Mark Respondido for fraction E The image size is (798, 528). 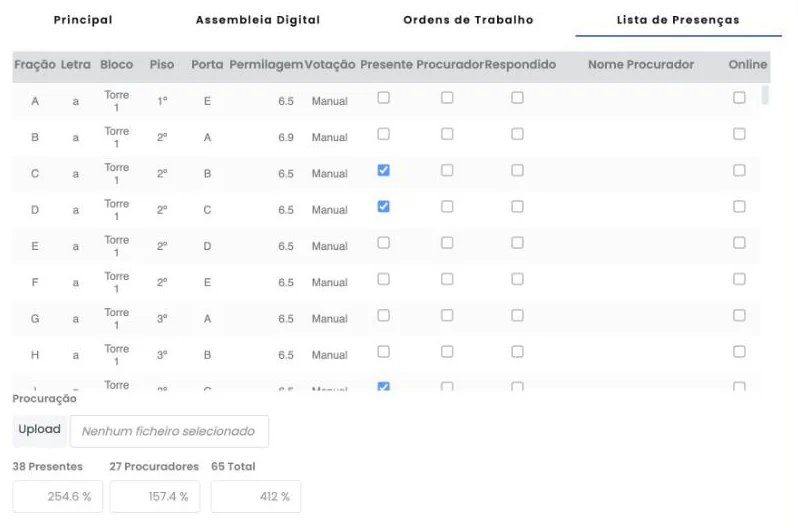click(x=518, y=243)
